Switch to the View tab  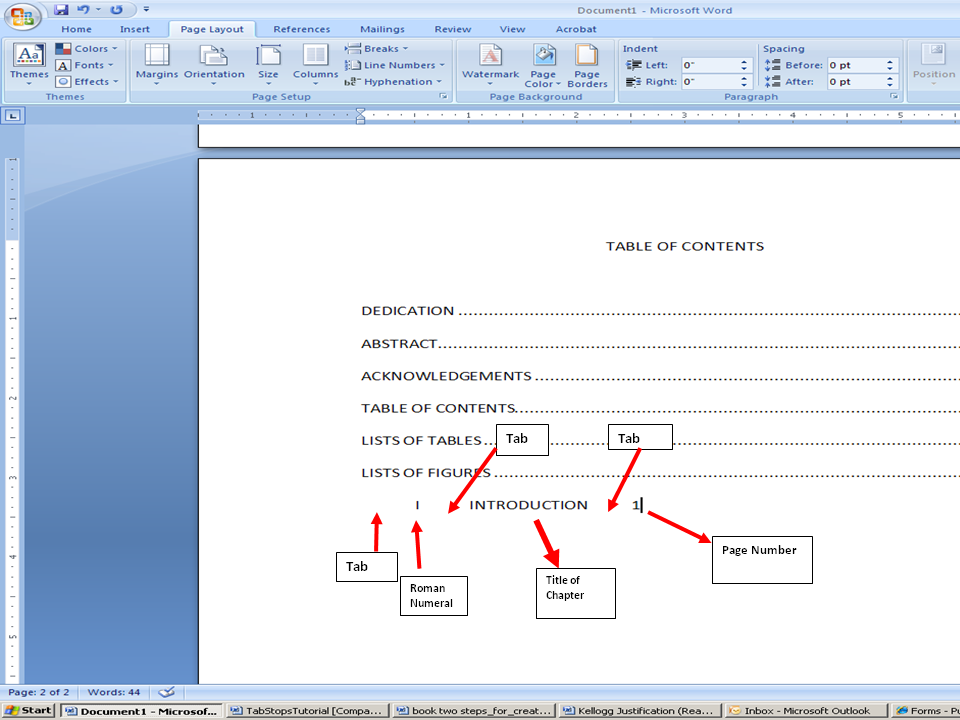(512, 29)
